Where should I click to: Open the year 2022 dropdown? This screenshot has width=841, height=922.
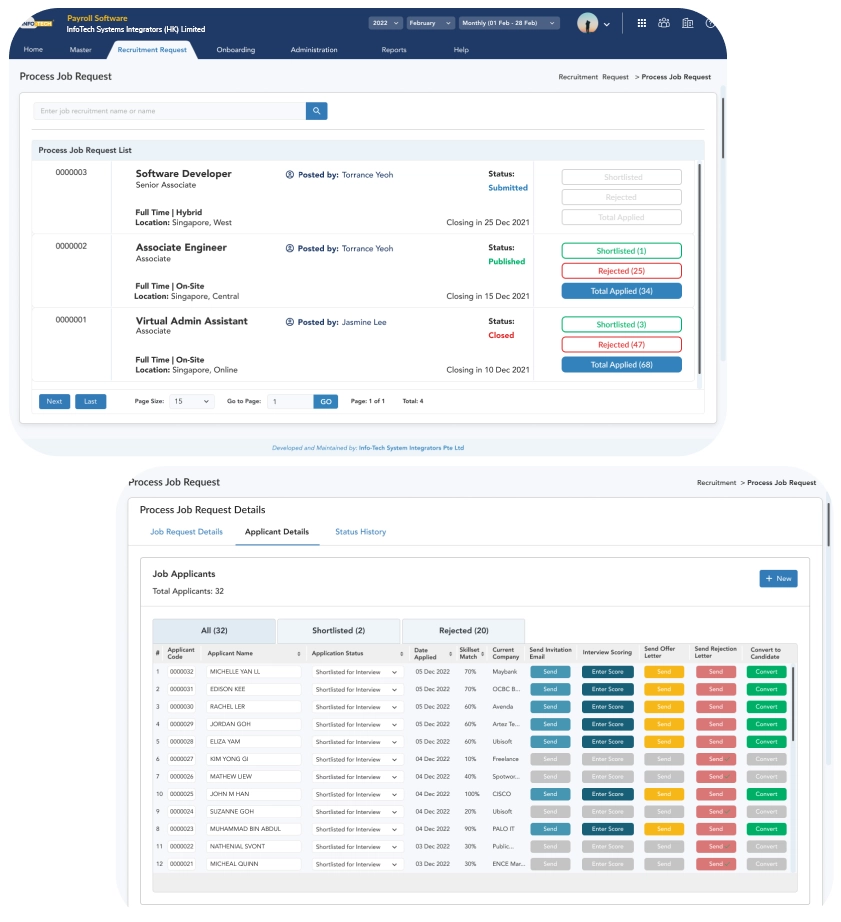pos(385,22)
